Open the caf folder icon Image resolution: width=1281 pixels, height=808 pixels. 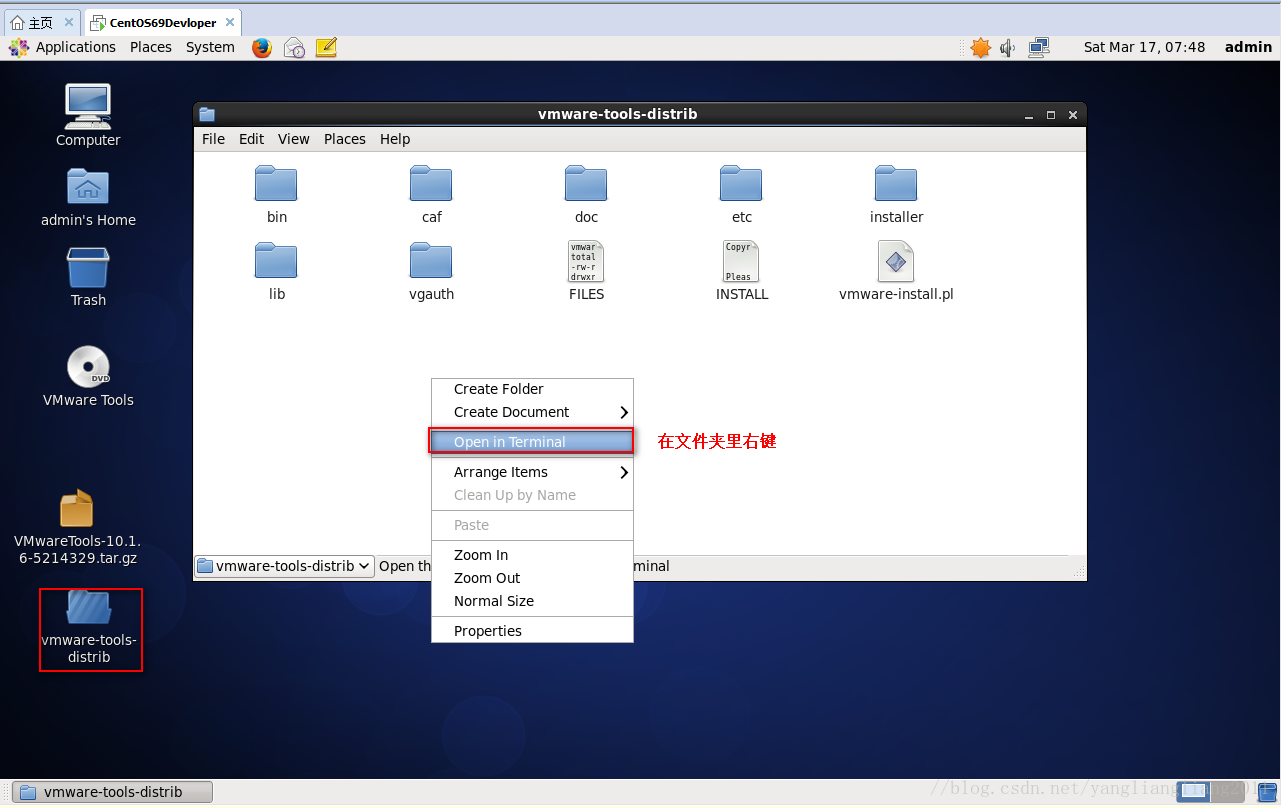pyautogui.click(x=431, y=184)
